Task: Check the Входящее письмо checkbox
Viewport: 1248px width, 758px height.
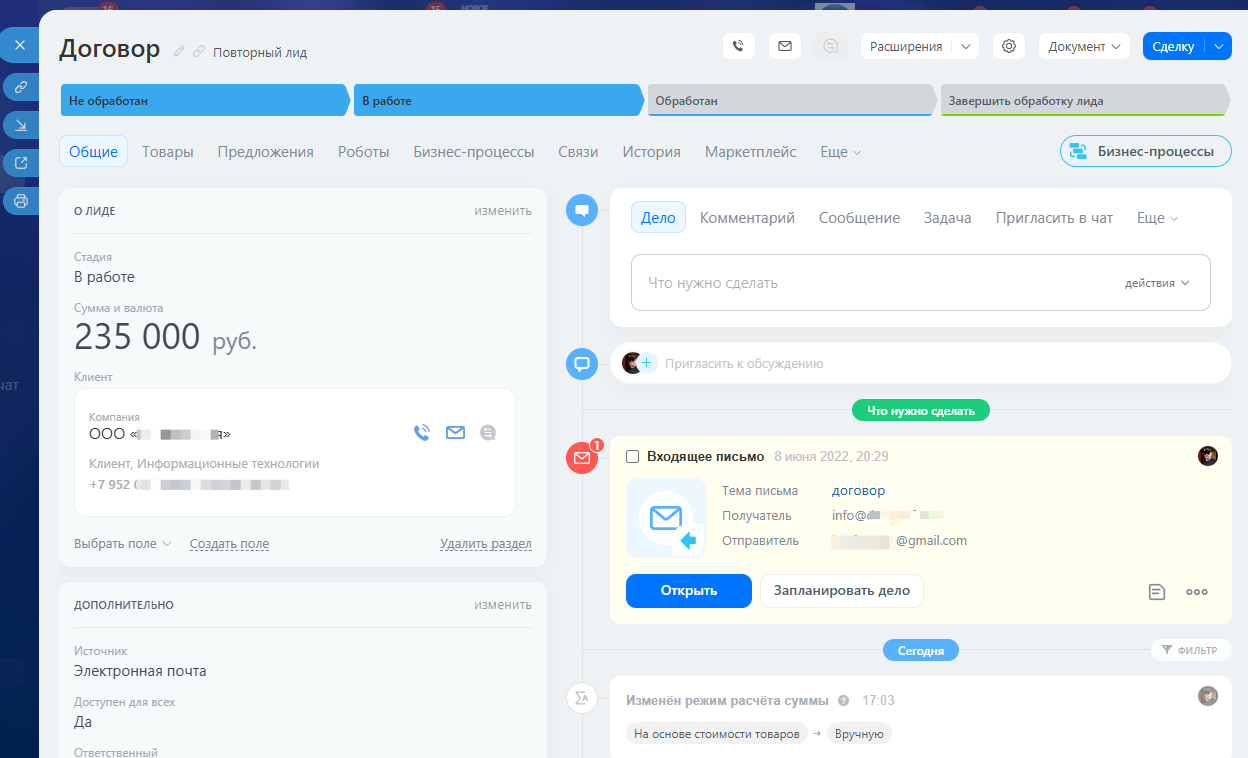Action: coord(632,456)
